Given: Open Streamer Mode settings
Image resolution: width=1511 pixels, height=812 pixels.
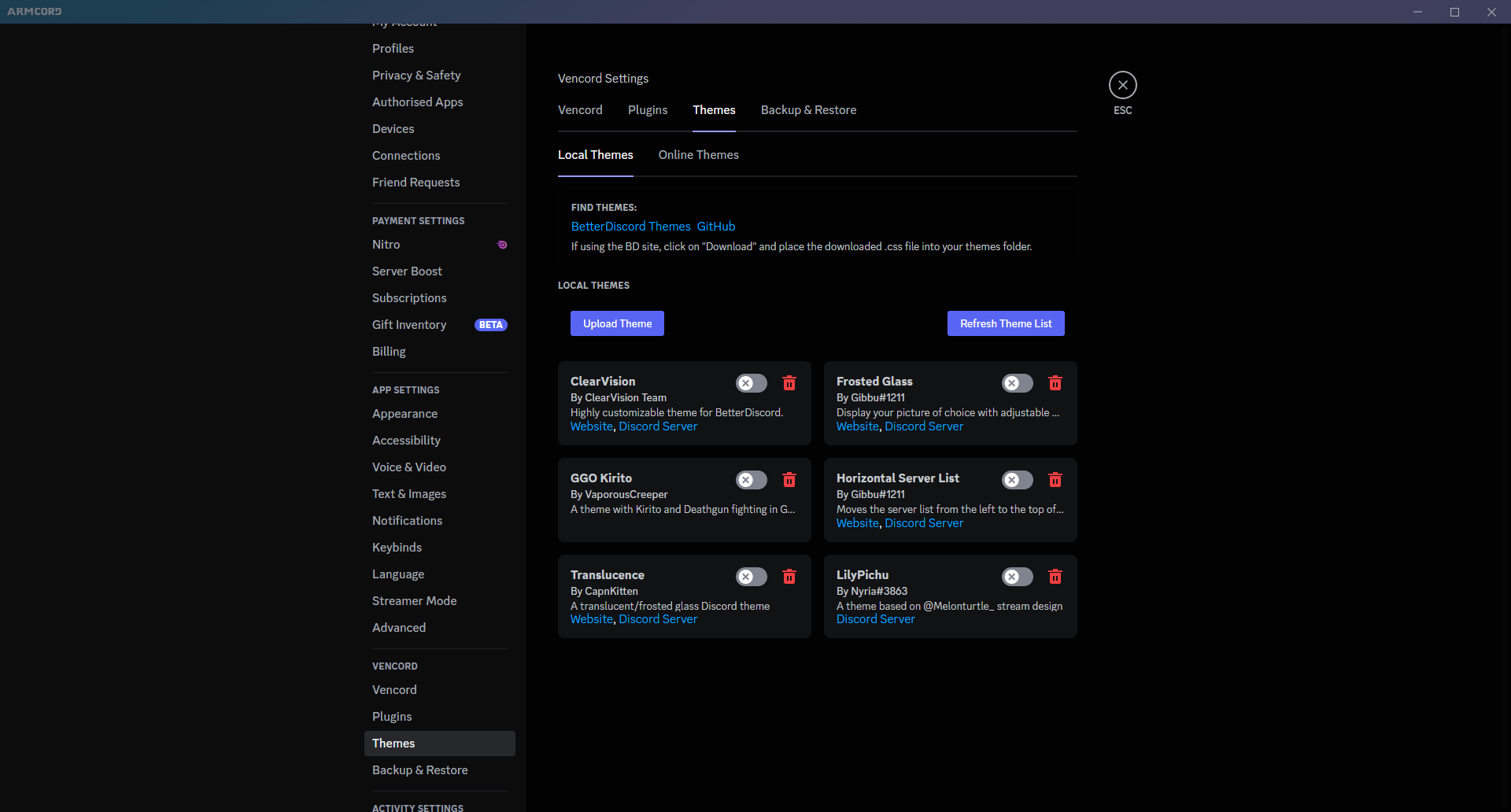Looking at the screenshot, I should pyautogui.click(x=440, y=601).
